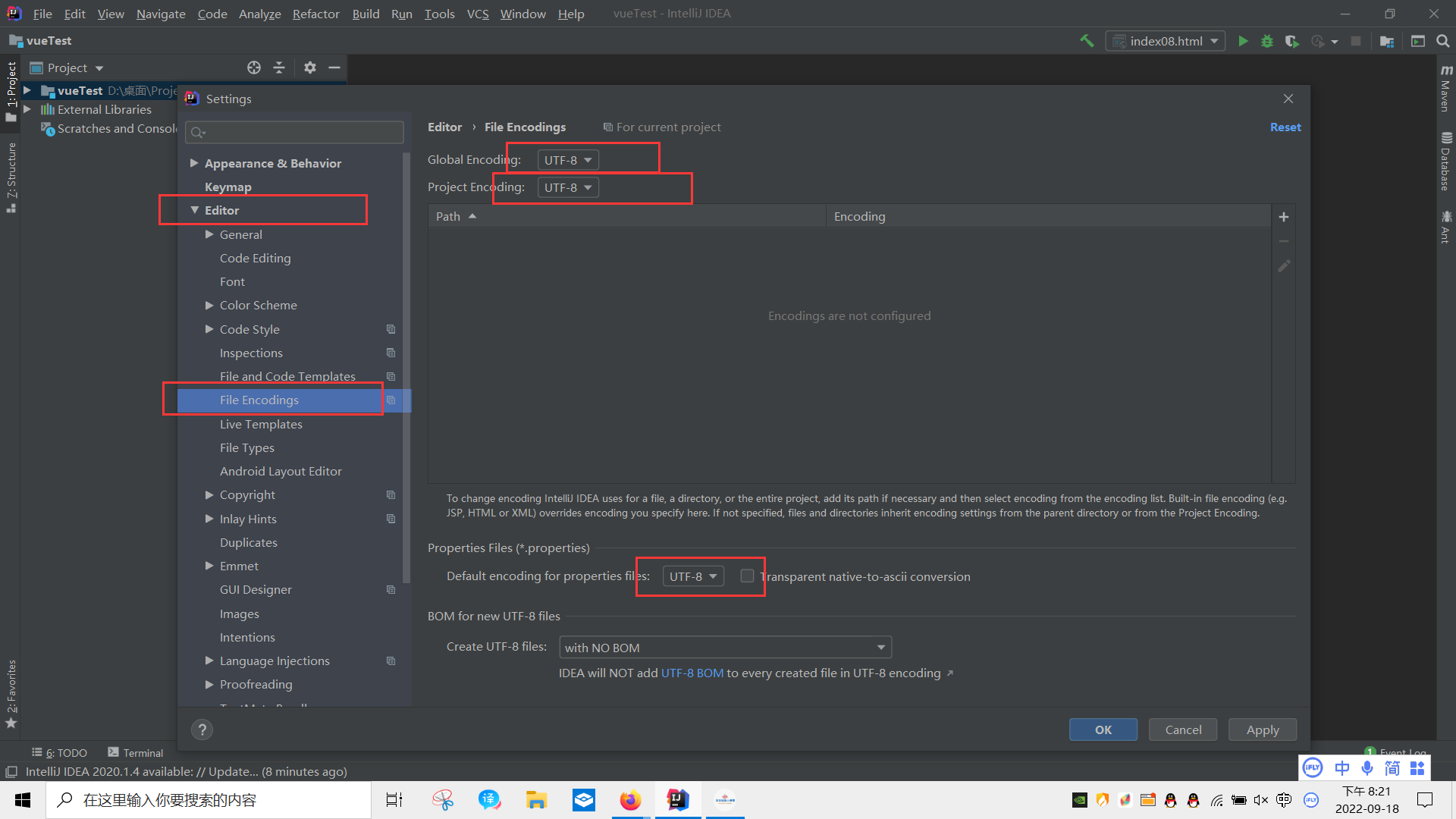The height and width of the screenshot is (819, 1456).
Task: Expand the Appearance & Behavior section
Action: pos(194,163)
